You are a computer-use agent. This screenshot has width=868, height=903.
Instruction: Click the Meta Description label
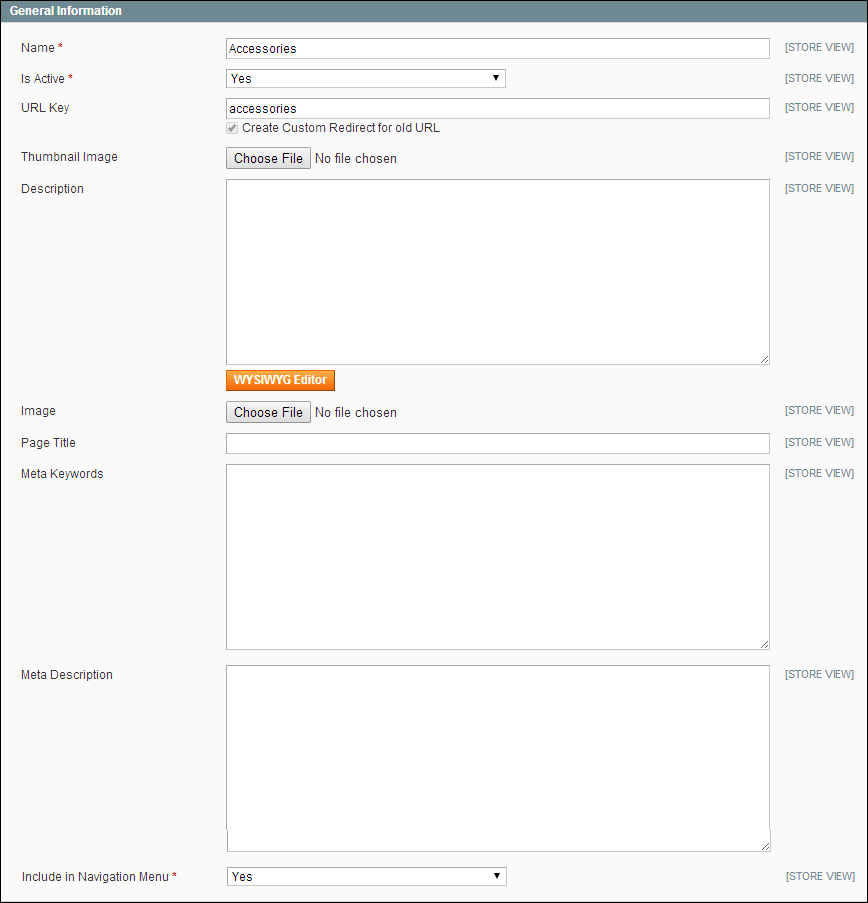(67, 675)
